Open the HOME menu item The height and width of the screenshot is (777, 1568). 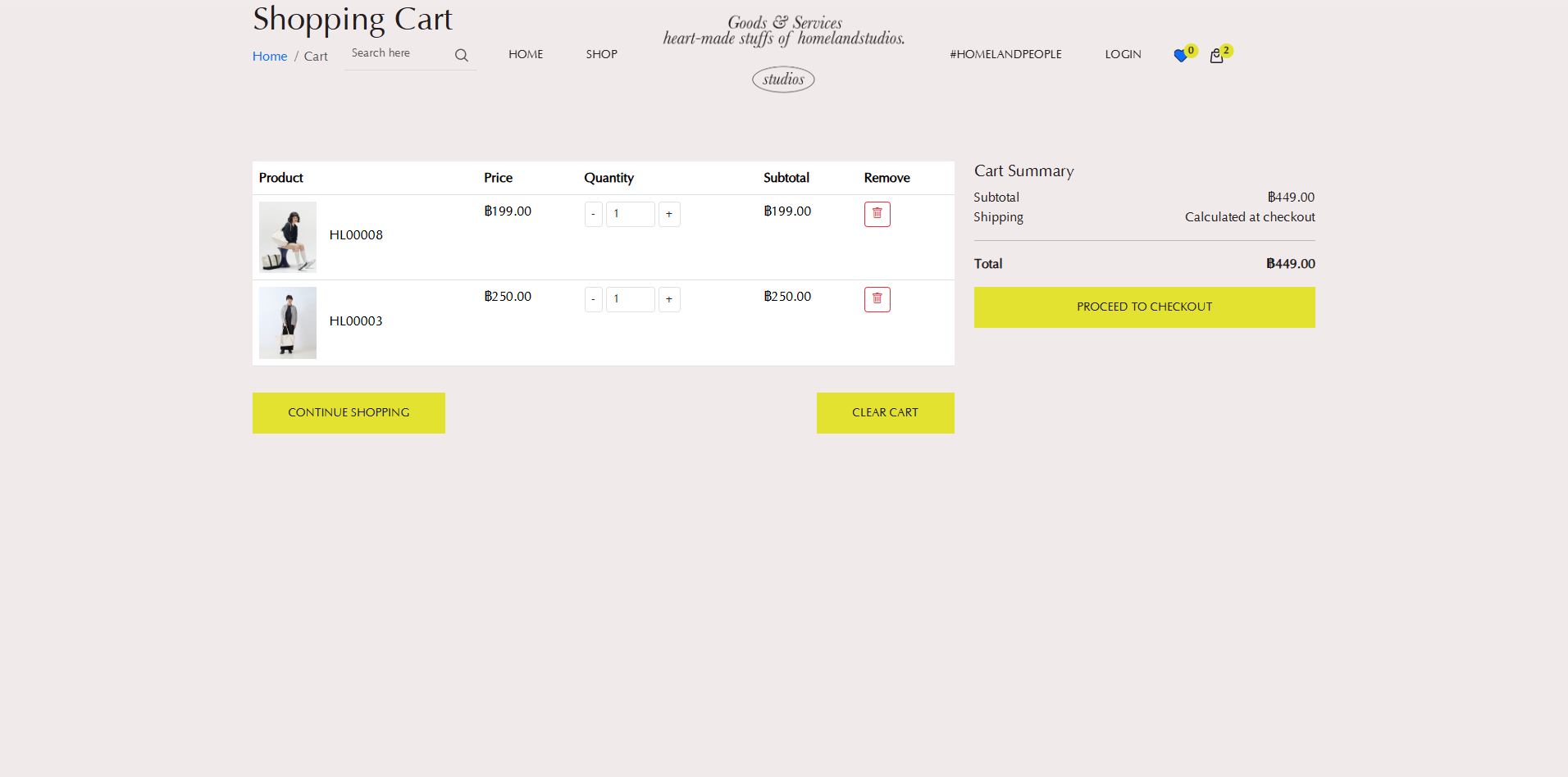[526, 54]
